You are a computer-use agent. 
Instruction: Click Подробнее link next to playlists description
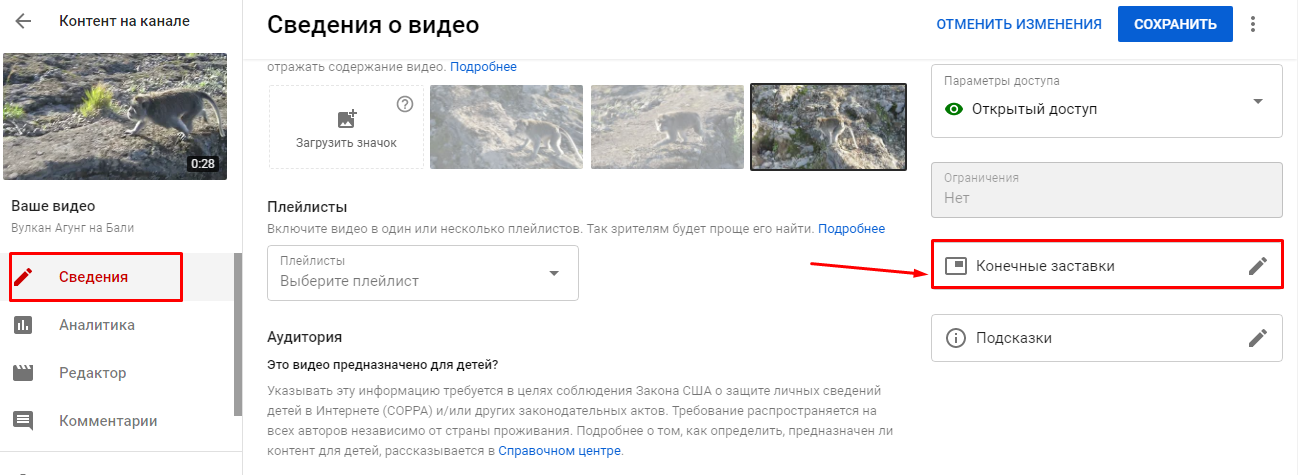coord(851,229)
